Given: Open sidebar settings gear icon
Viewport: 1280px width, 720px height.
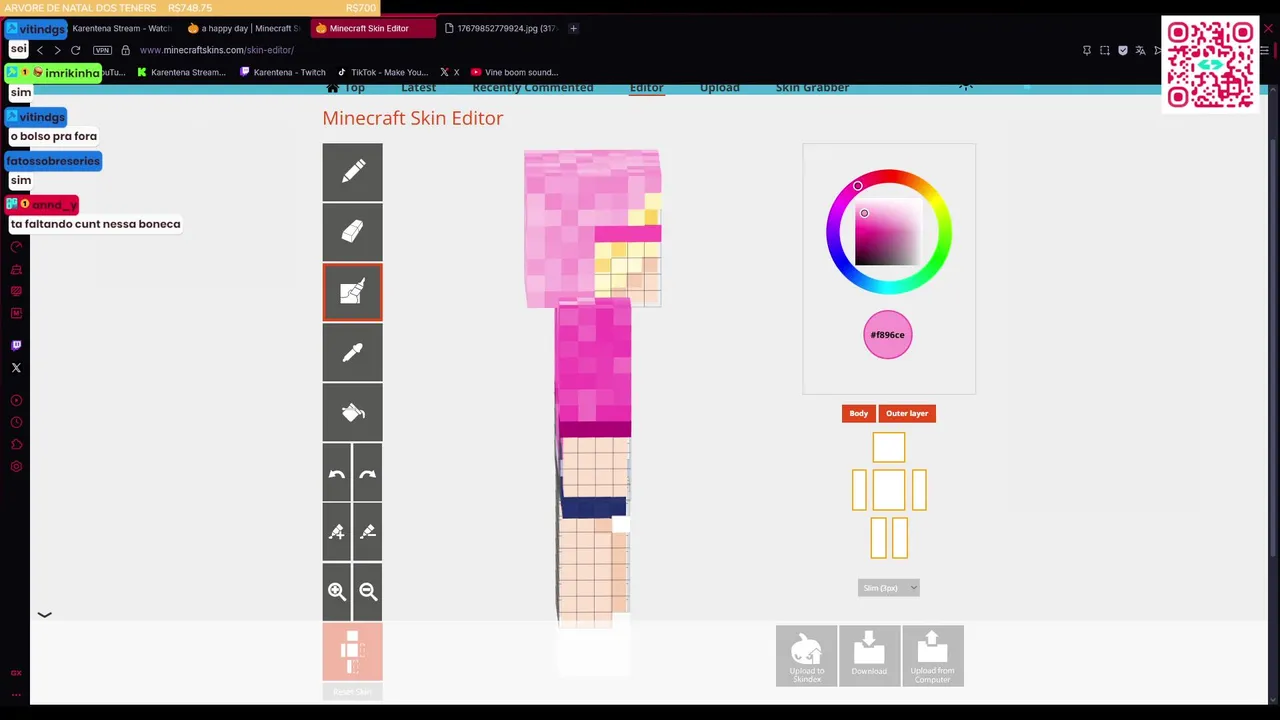Looking at the screenshot, I should pyautogui.click(x=16, y=467).
